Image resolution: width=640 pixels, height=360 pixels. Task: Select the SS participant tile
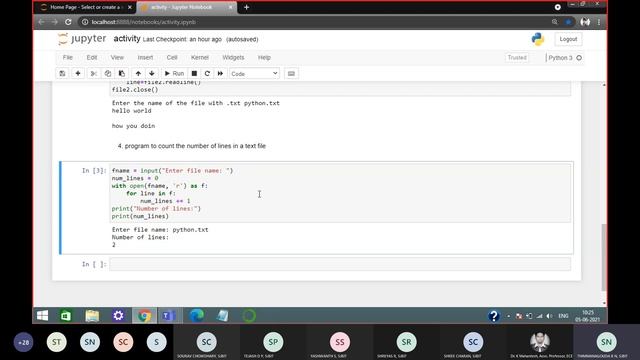340,342
